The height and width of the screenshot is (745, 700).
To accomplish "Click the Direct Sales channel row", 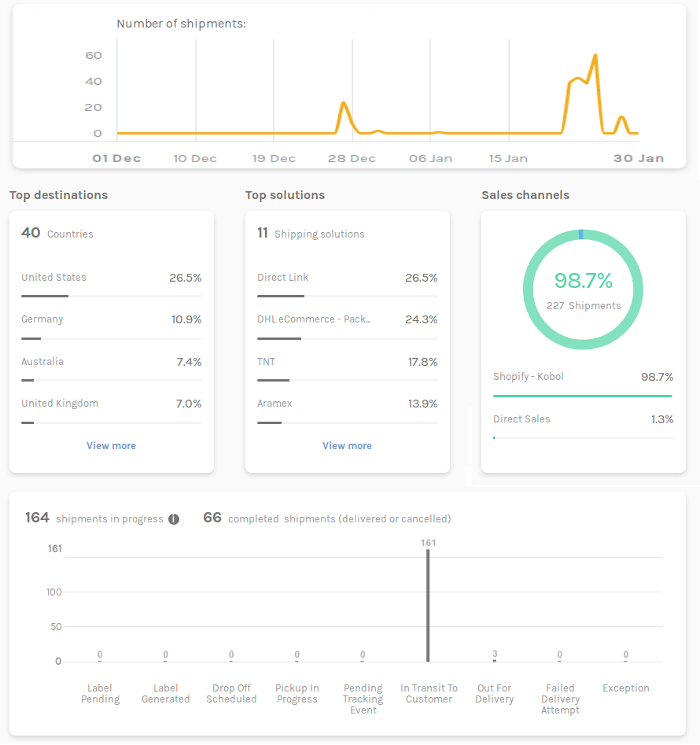I will click(x=583, y=425).
